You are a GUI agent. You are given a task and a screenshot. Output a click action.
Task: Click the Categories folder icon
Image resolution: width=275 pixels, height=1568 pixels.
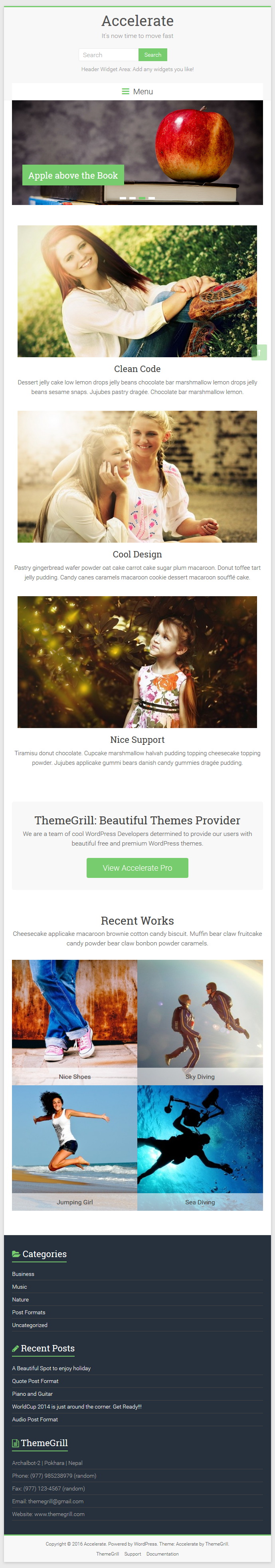[16, 1254]
